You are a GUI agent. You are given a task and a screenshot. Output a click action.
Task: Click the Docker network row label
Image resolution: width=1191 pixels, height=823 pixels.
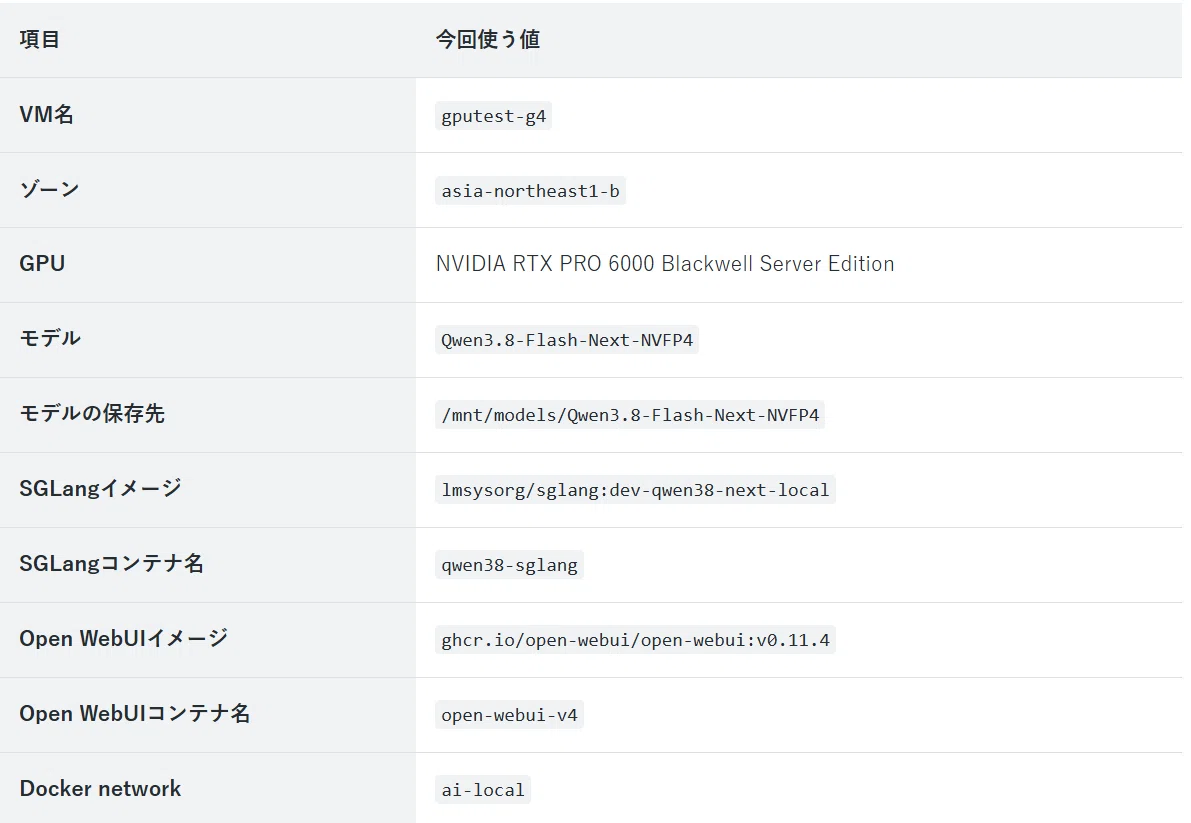[100, 788]
